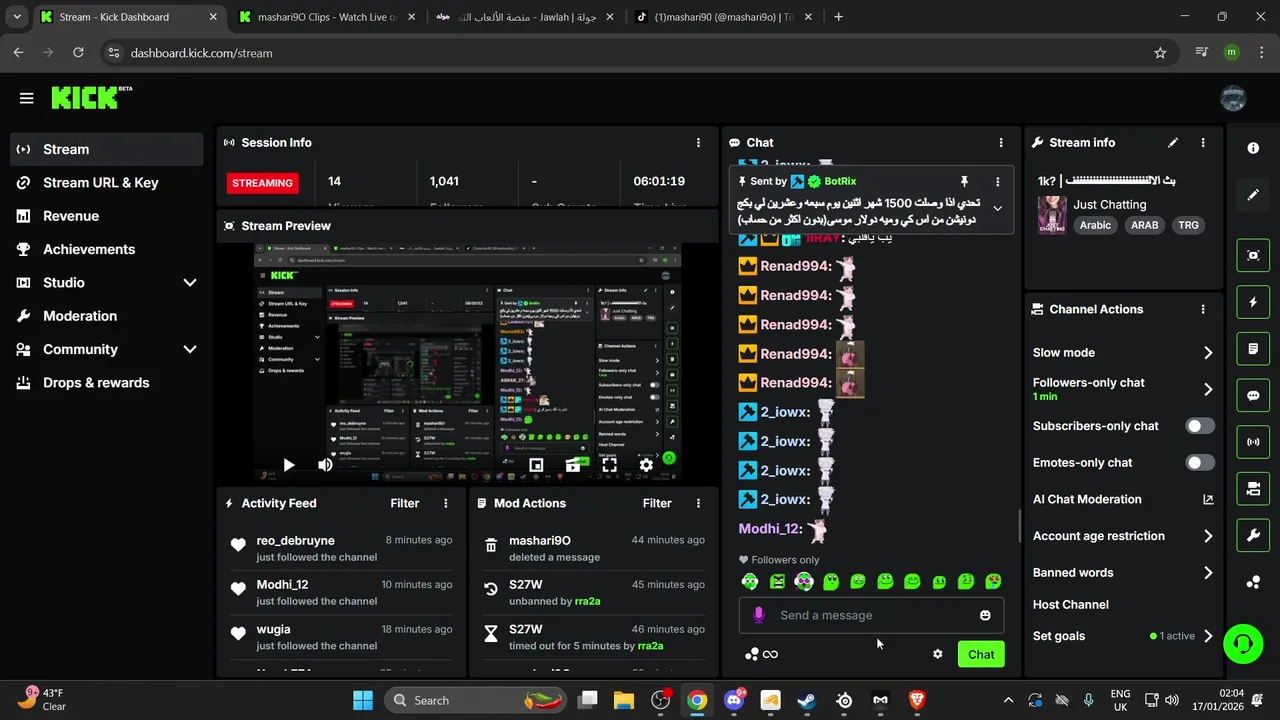Focus the Send a message field
This screenshot has height=720, width=1280.
pyautogui.click(x=870, y=615)
